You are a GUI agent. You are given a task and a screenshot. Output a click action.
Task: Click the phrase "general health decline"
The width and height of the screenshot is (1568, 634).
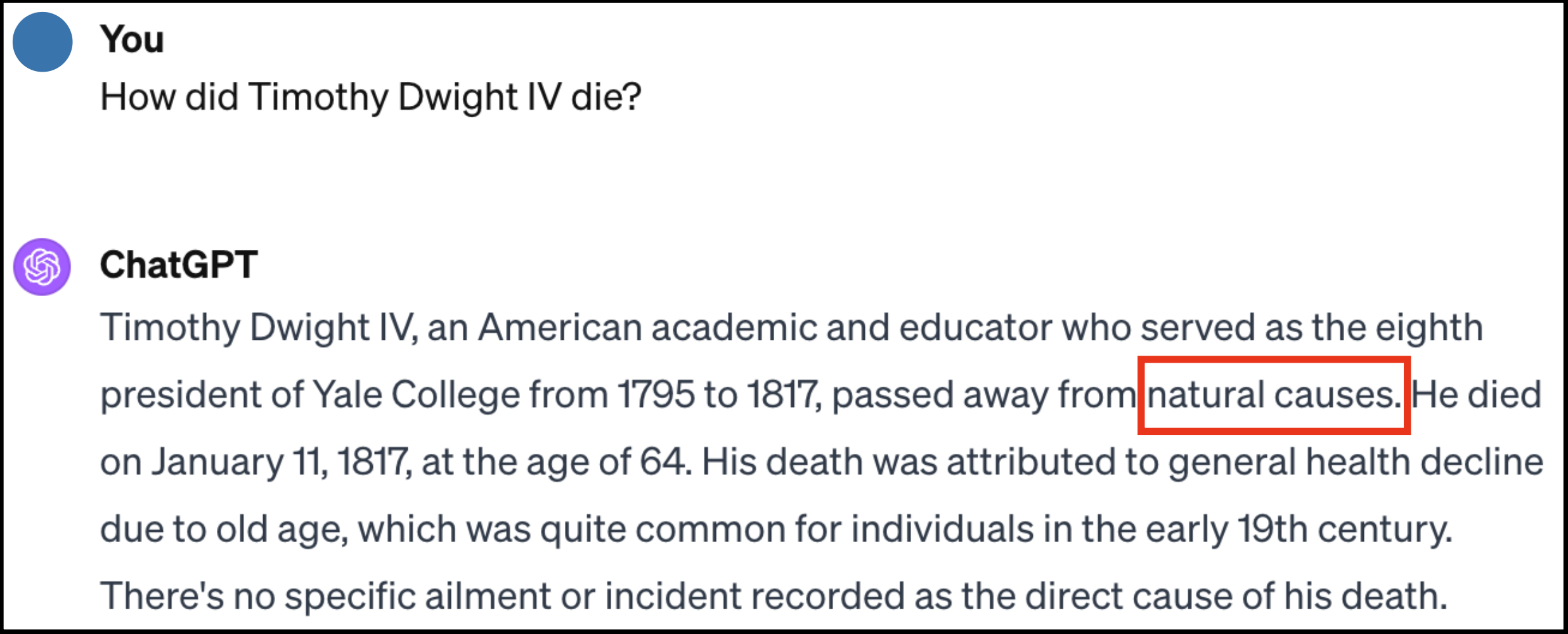pos(1356,462)
